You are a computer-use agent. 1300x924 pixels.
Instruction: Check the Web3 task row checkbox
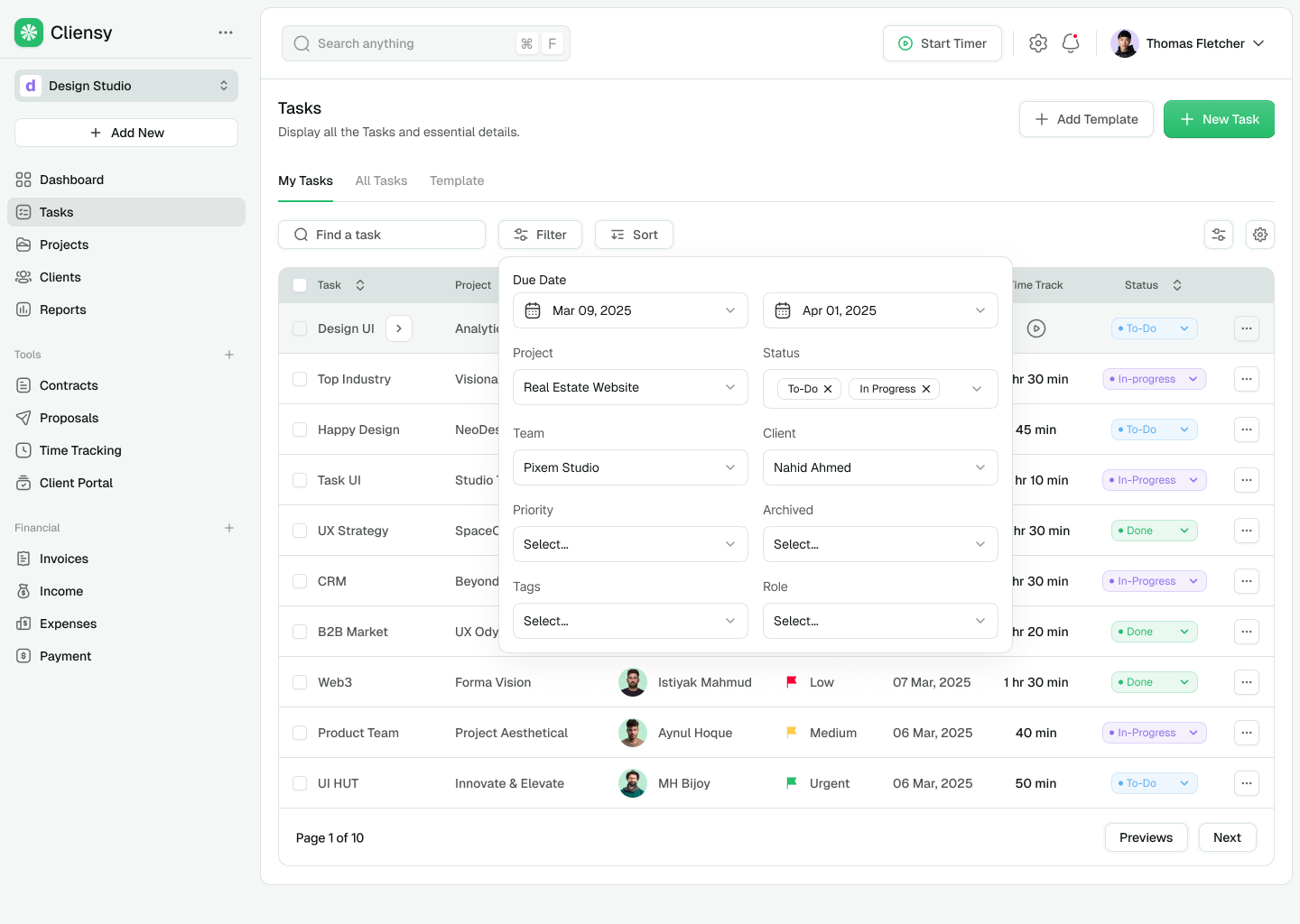coord(300,682)
